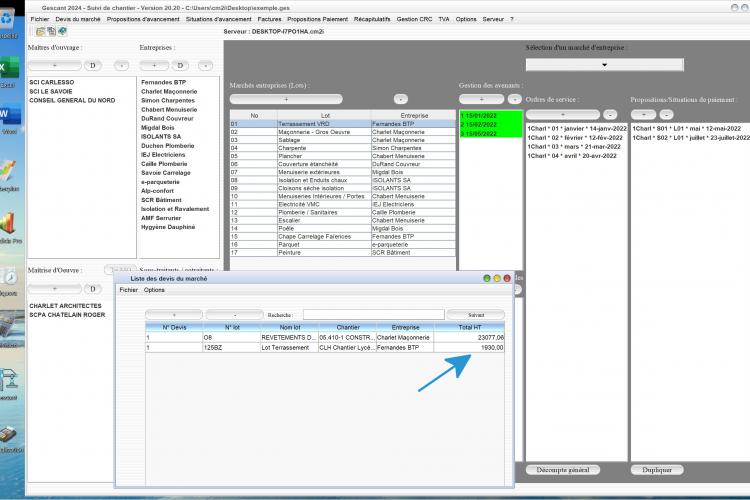Viewport: 750px width, 500px height.
Task: Select CONSEIL GENERAL DU NORD
Action: [72, 100]
